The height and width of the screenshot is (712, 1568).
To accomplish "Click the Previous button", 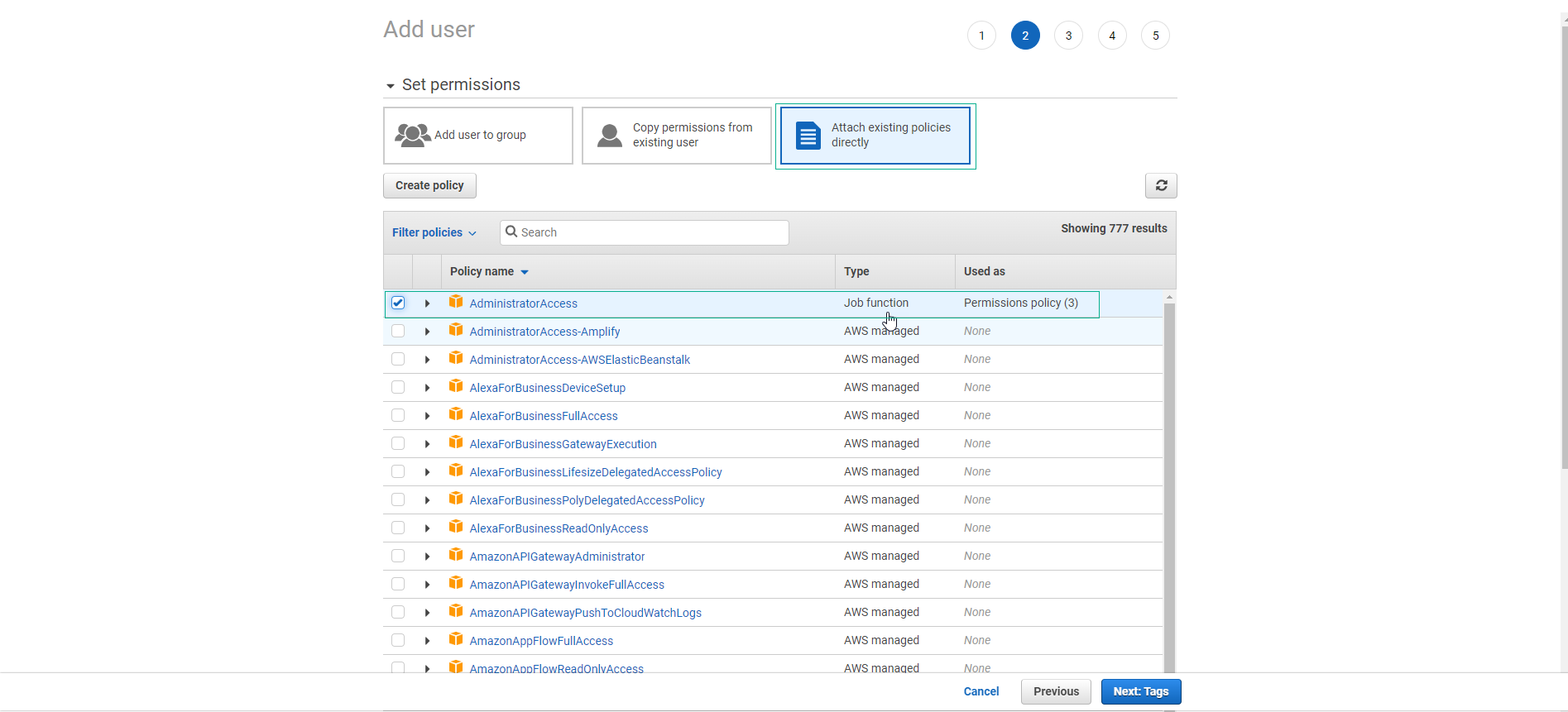I will [x=1056, y=691].
